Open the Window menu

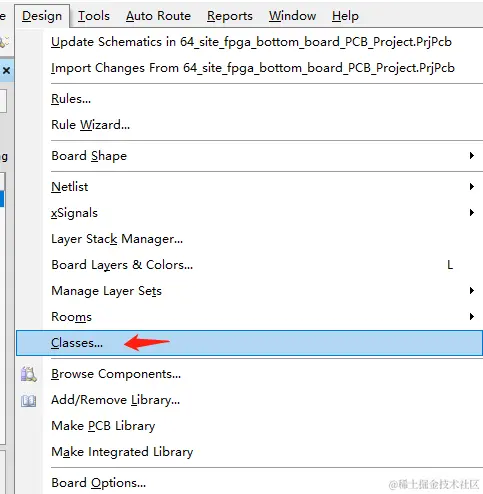[x=292, y=16]
